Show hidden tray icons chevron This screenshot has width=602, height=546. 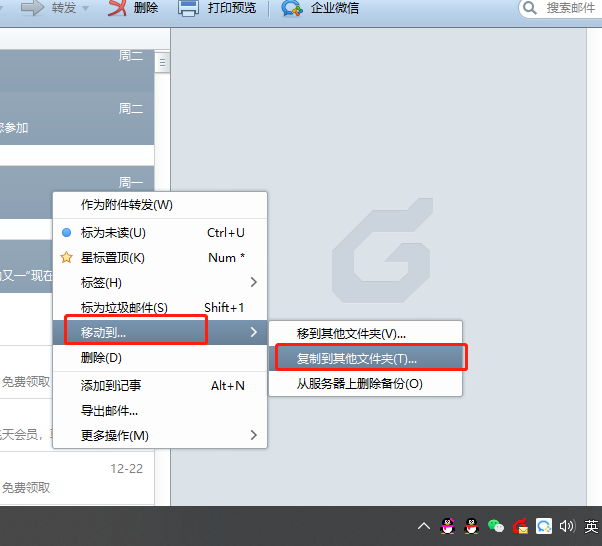click(x=424, y=526)
